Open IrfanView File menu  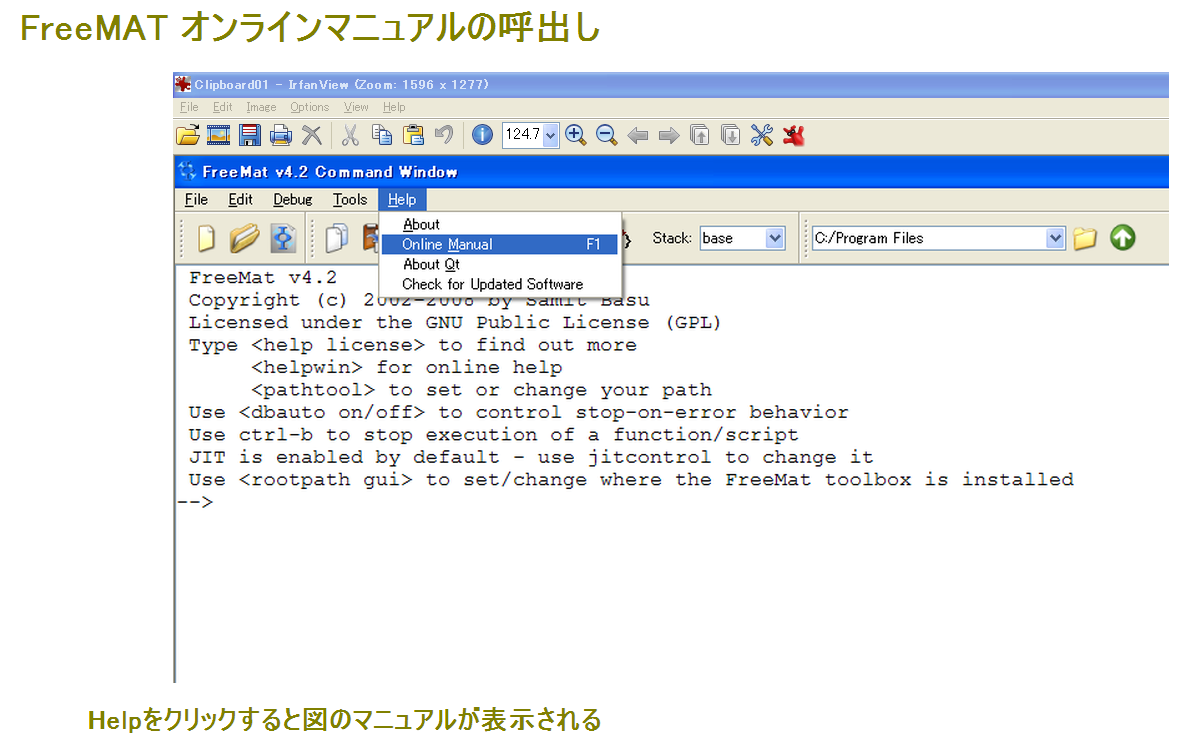(x=189, y=107)
